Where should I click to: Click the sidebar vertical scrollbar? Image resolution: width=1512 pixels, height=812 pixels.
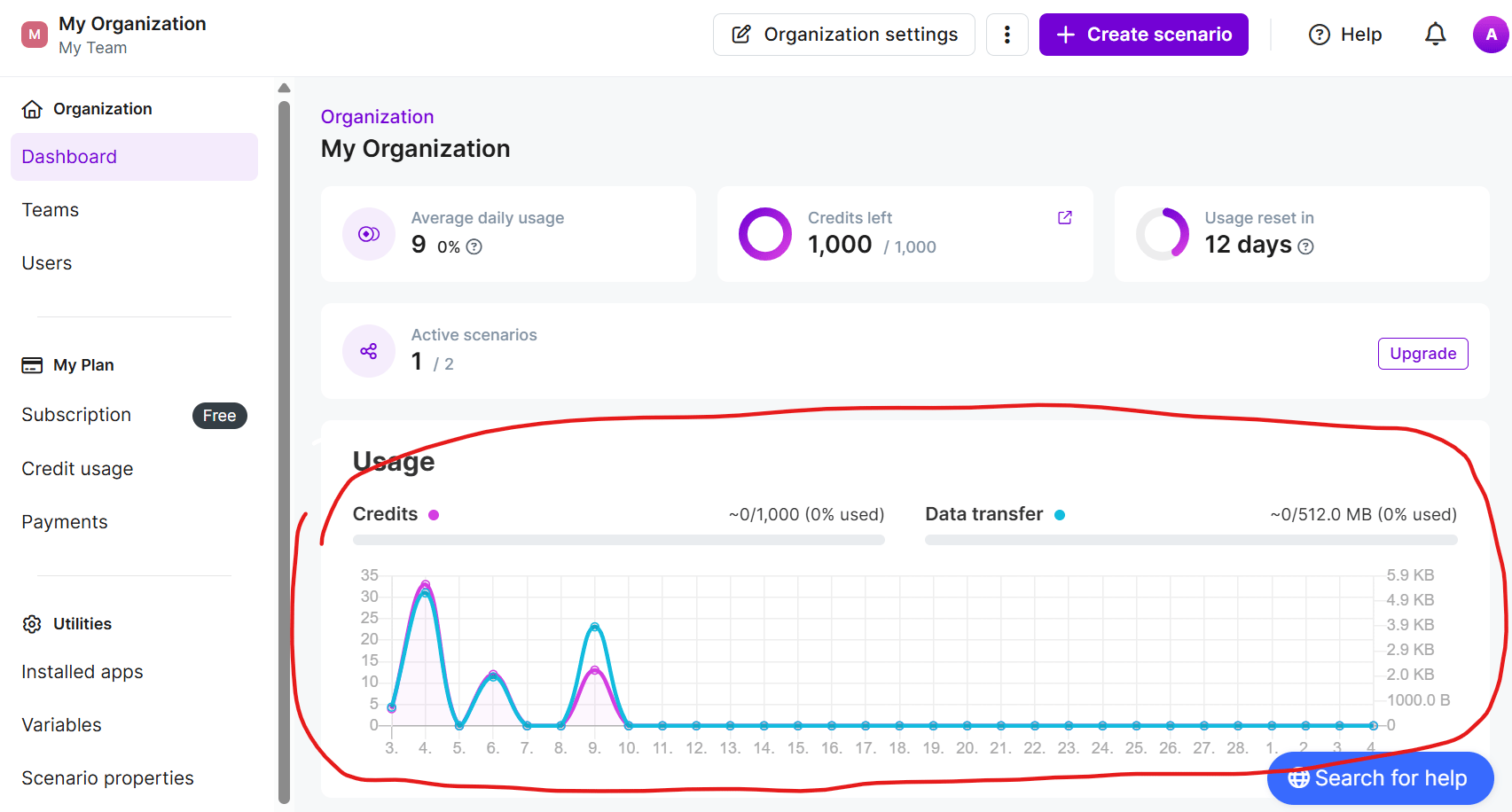coord(284,452)
